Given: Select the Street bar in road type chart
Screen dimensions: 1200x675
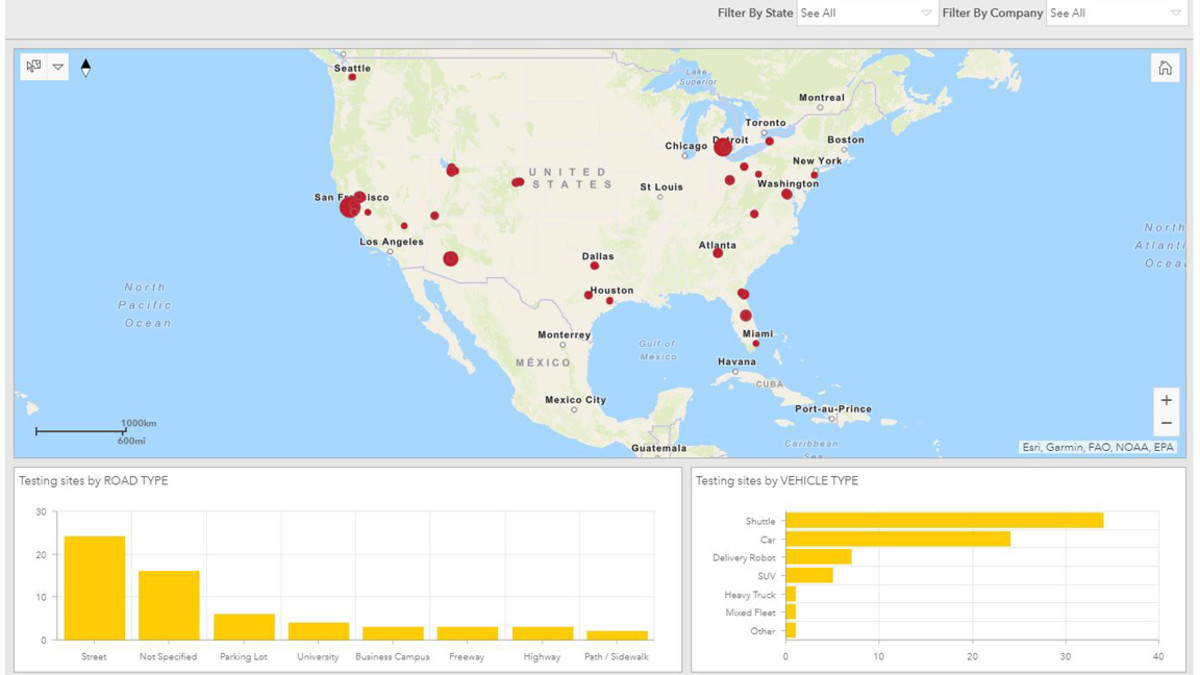Looking at the screenshot, I should pos(92,590).
